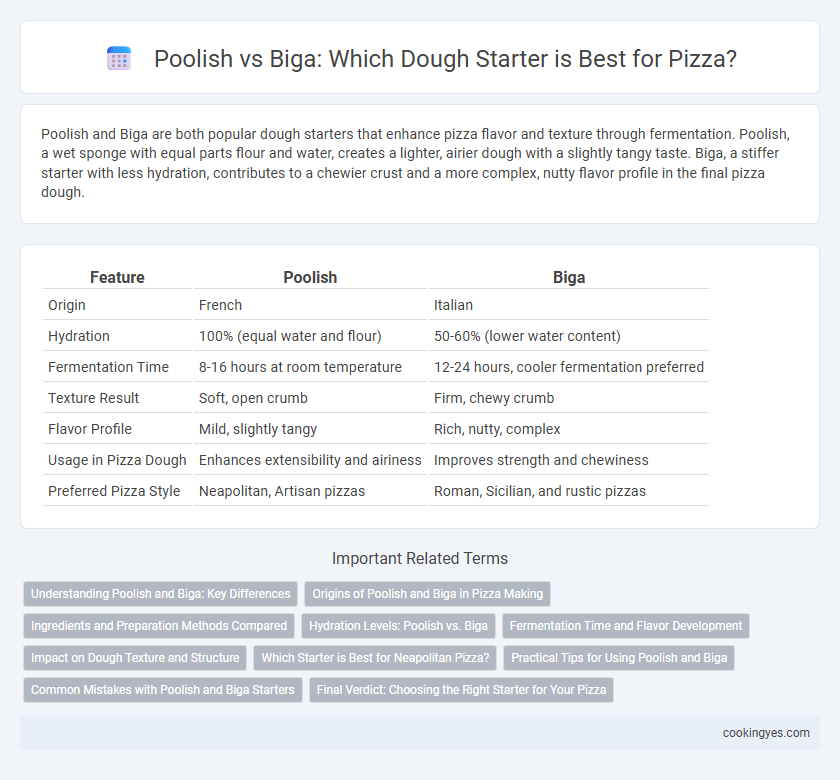Select the 'Hydration' table row label
Image resolution: width=840 pixels, height=780 pixels.
[79, 336]
